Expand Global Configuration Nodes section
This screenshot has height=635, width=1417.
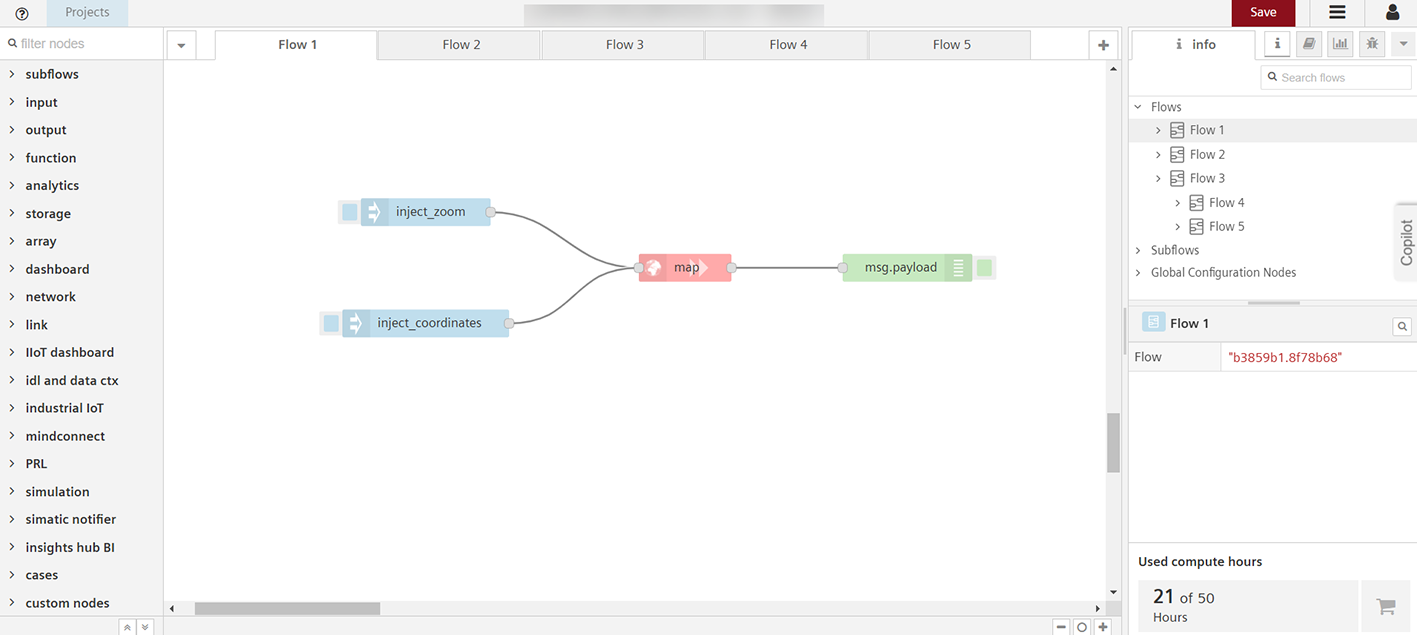1138,272
